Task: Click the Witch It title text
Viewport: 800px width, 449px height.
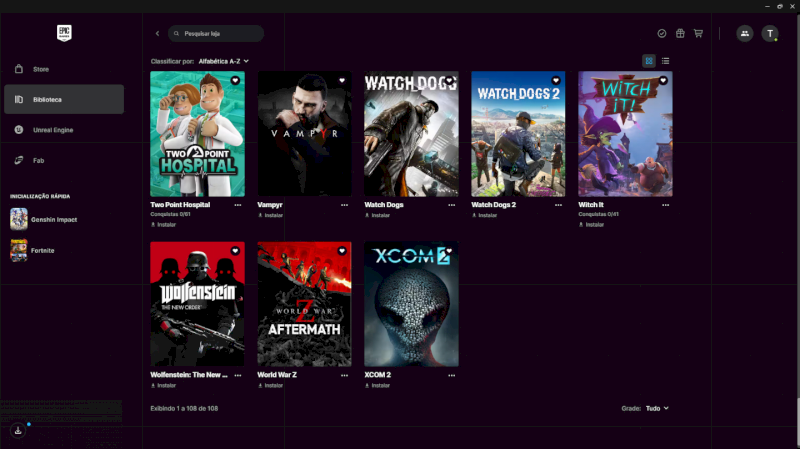Action: tap(591, 205)
